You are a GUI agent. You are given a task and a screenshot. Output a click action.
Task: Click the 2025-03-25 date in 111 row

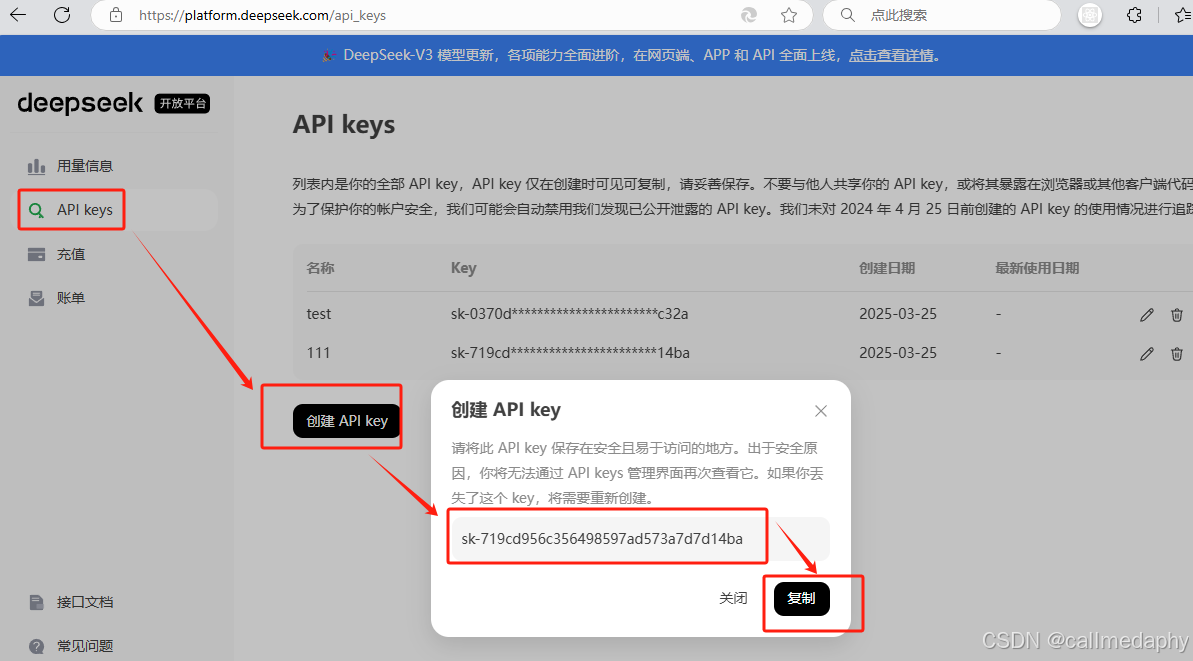898,353
